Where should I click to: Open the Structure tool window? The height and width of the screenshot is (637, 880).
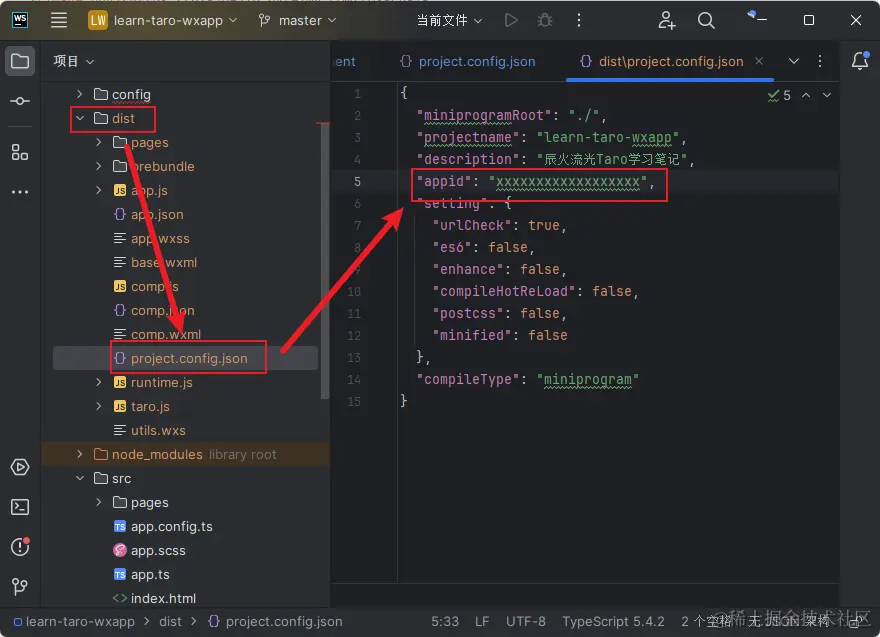(x=20, y=152)
